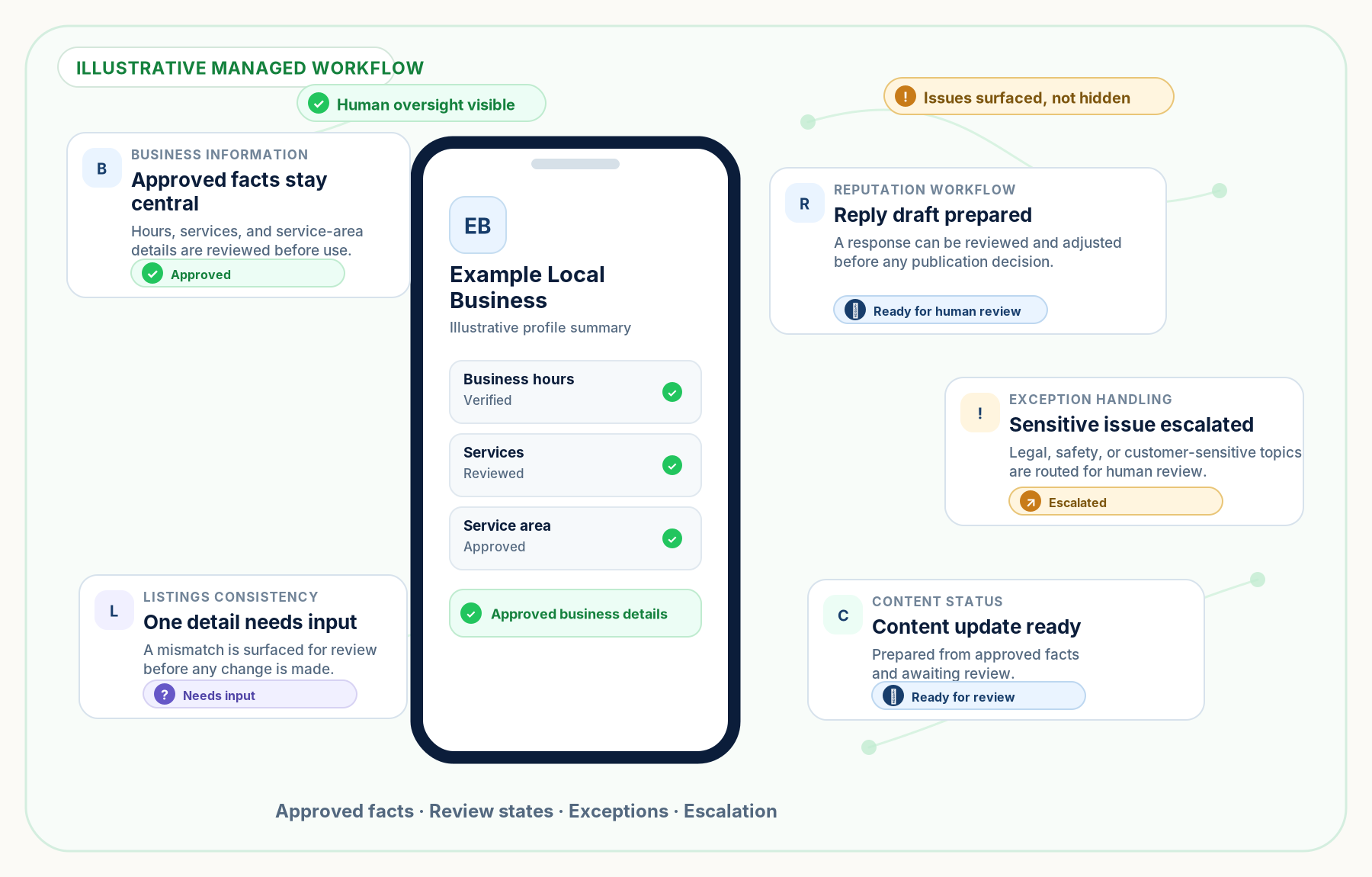Click the Sensitive issue escalated heading

[x=1131, y=425]
